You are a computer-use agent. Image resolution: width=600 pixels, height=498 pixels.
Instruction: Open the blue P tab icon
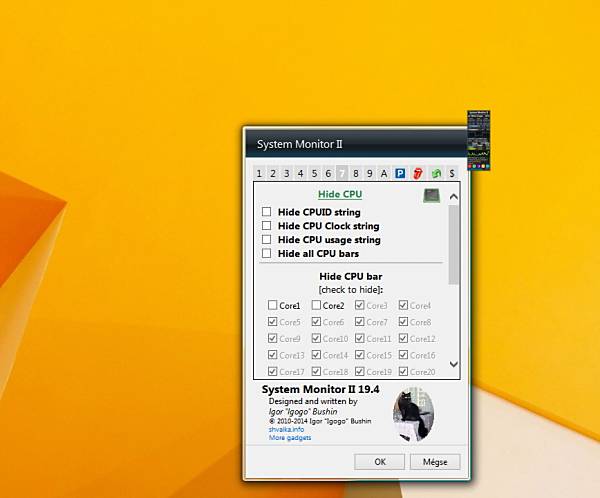(400, 173)
